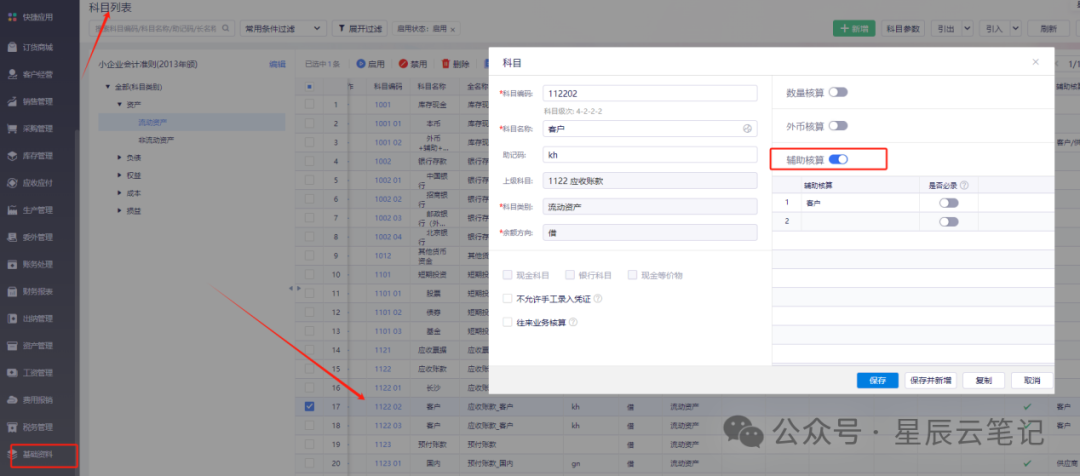Image resolution: width=1080 pixels, height=476 pixels.
Task: Open 引入 dropdown arrow
Action: (x=1015, y=29)
